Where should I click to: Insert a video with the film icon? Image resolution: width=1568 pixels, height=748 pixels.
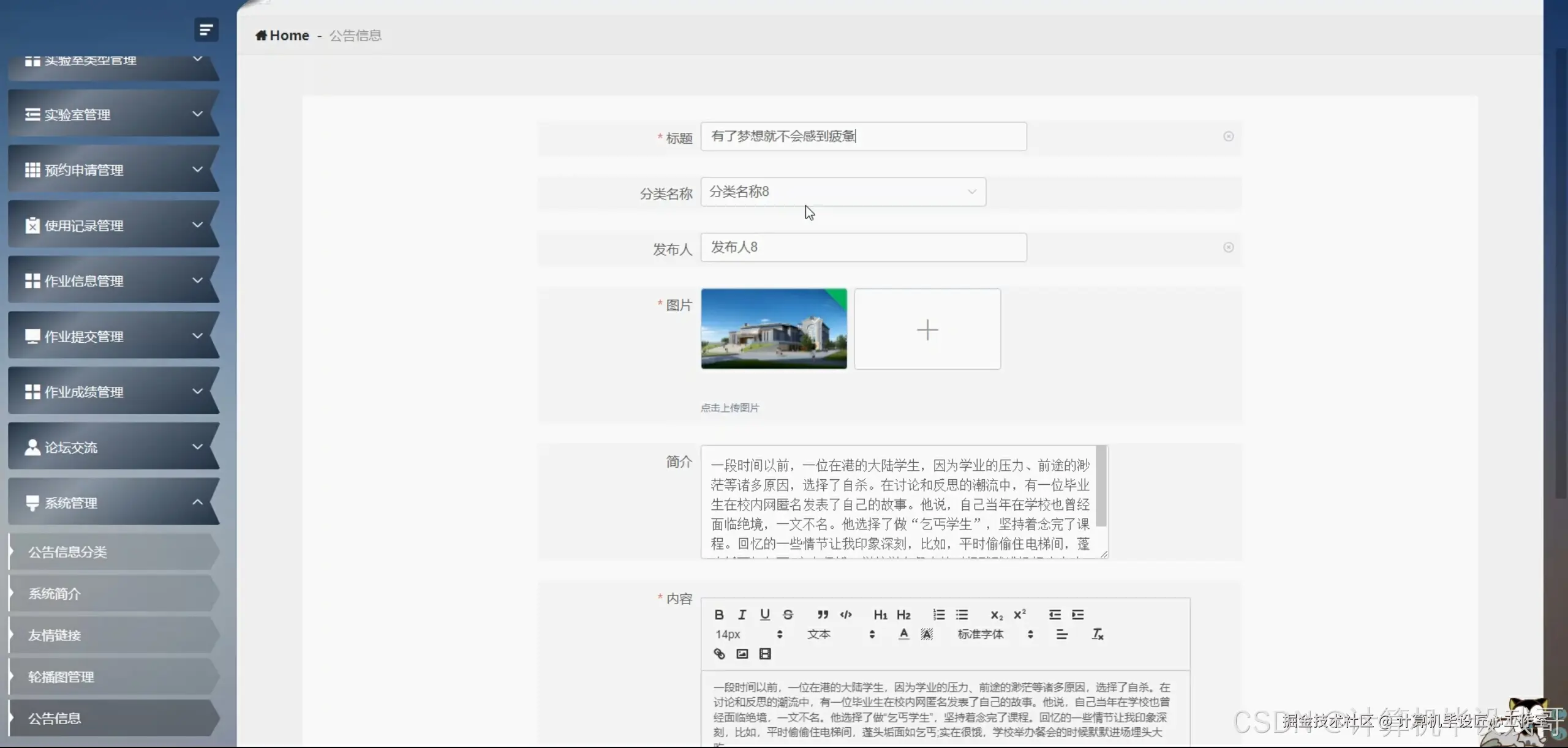764,654
